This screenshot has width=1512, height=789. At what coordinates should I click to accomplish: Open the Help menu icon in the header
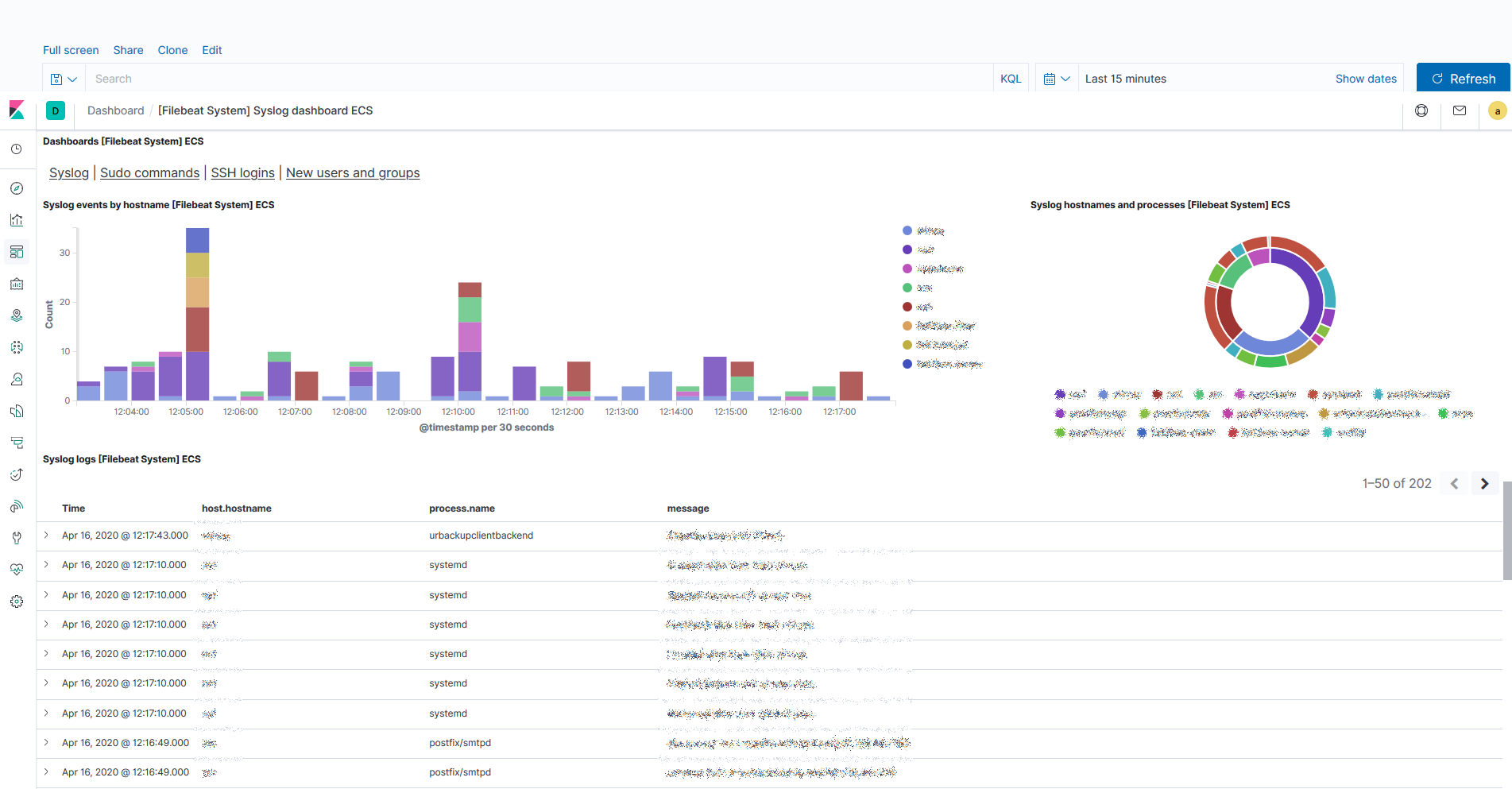click(x=1421, y=110)
